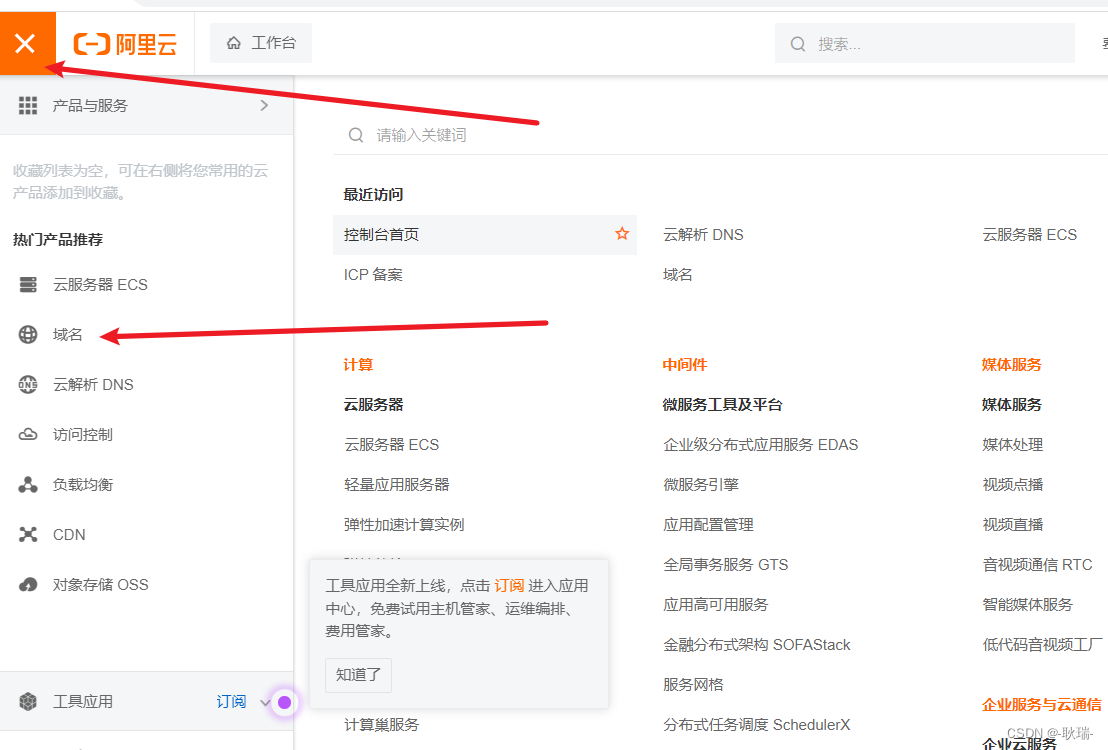Open 负载均衡 in sidebar
1108x750 pixels.
point(83,485)
